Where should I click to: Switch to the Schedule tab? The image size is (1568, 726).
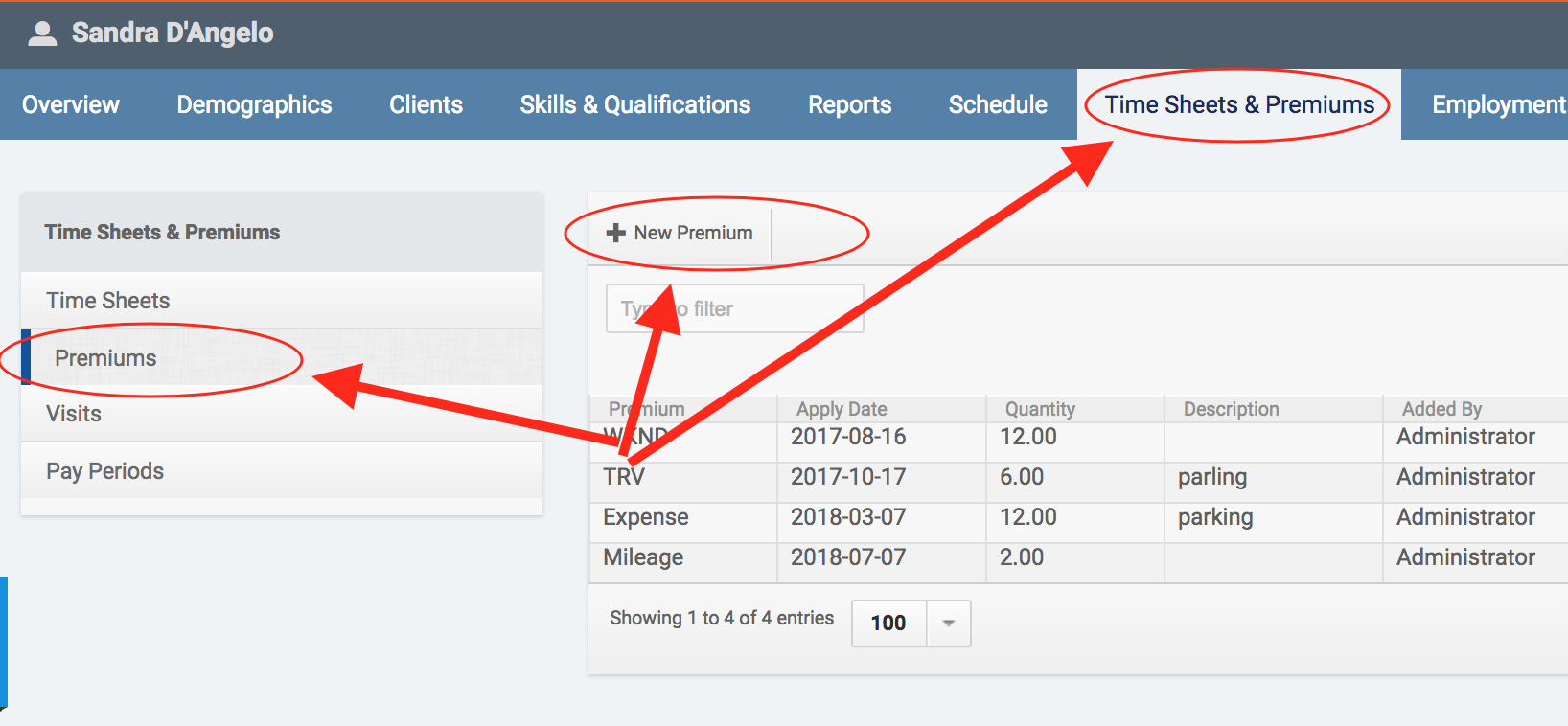pos(997,104)
